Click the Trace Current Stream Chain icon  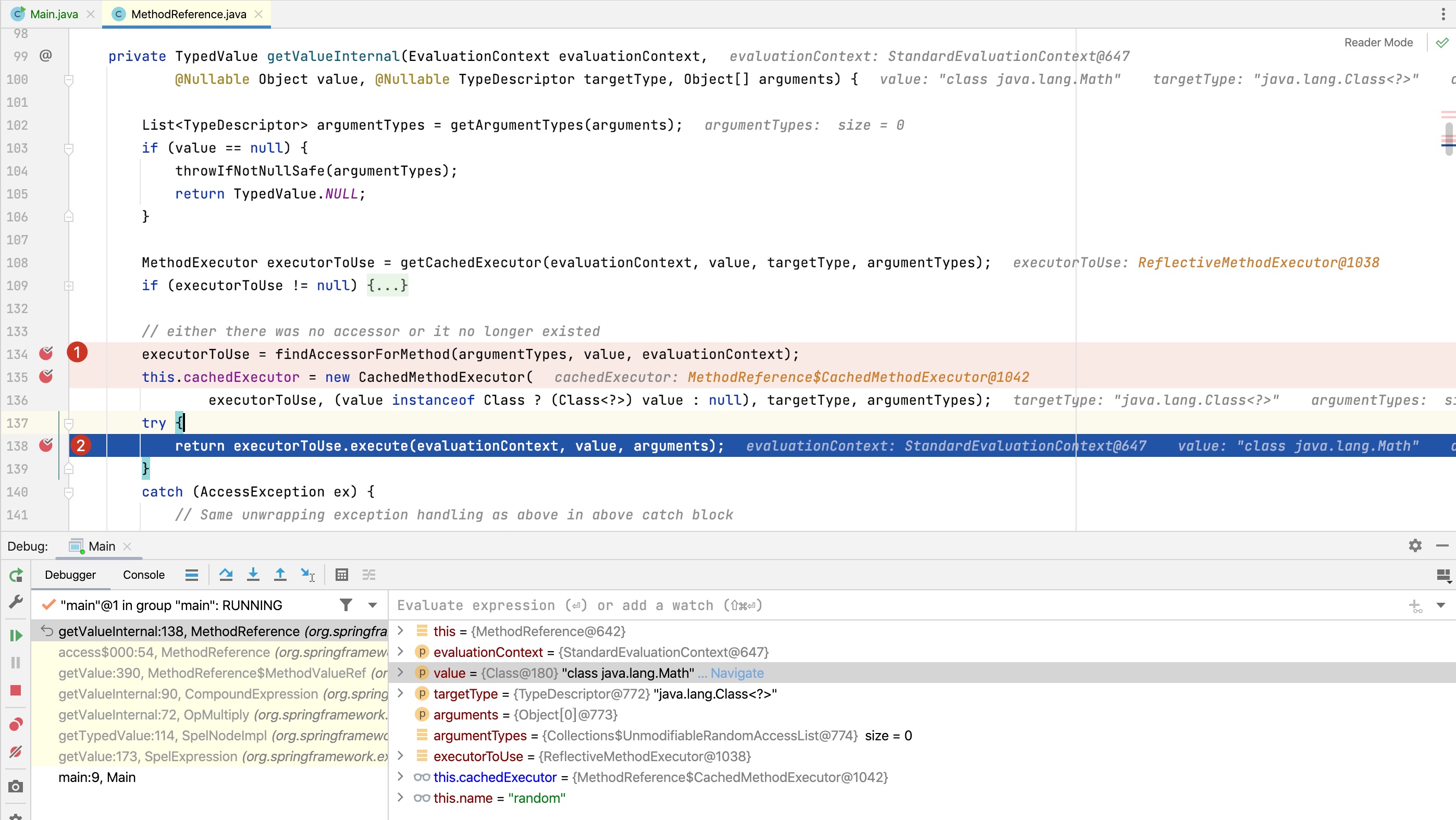coord(369,575)
